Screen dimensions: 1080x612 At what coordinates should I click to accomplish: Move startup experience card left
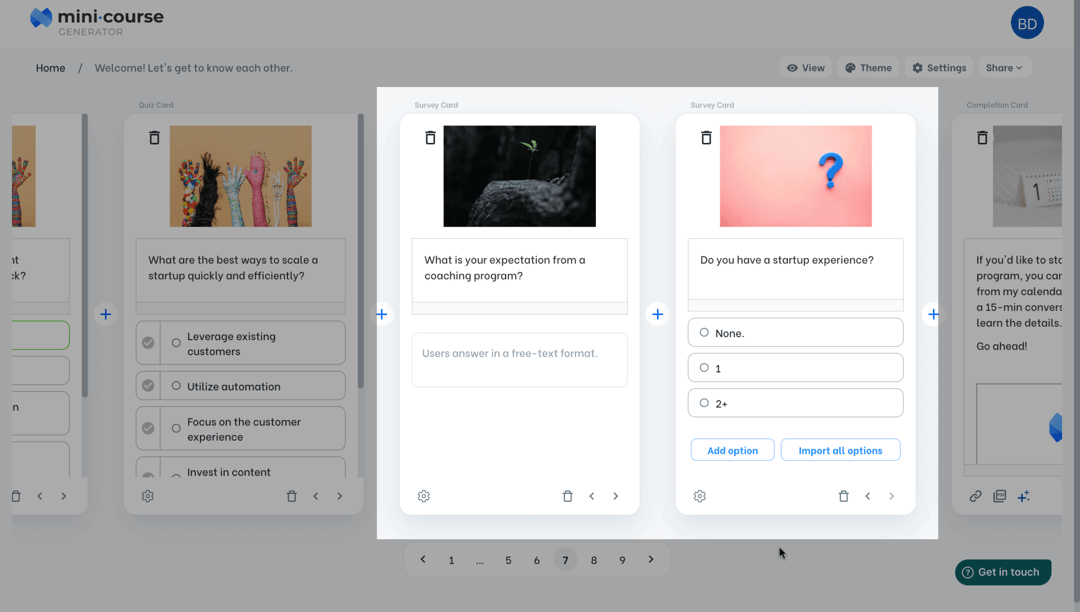[868, 496]
